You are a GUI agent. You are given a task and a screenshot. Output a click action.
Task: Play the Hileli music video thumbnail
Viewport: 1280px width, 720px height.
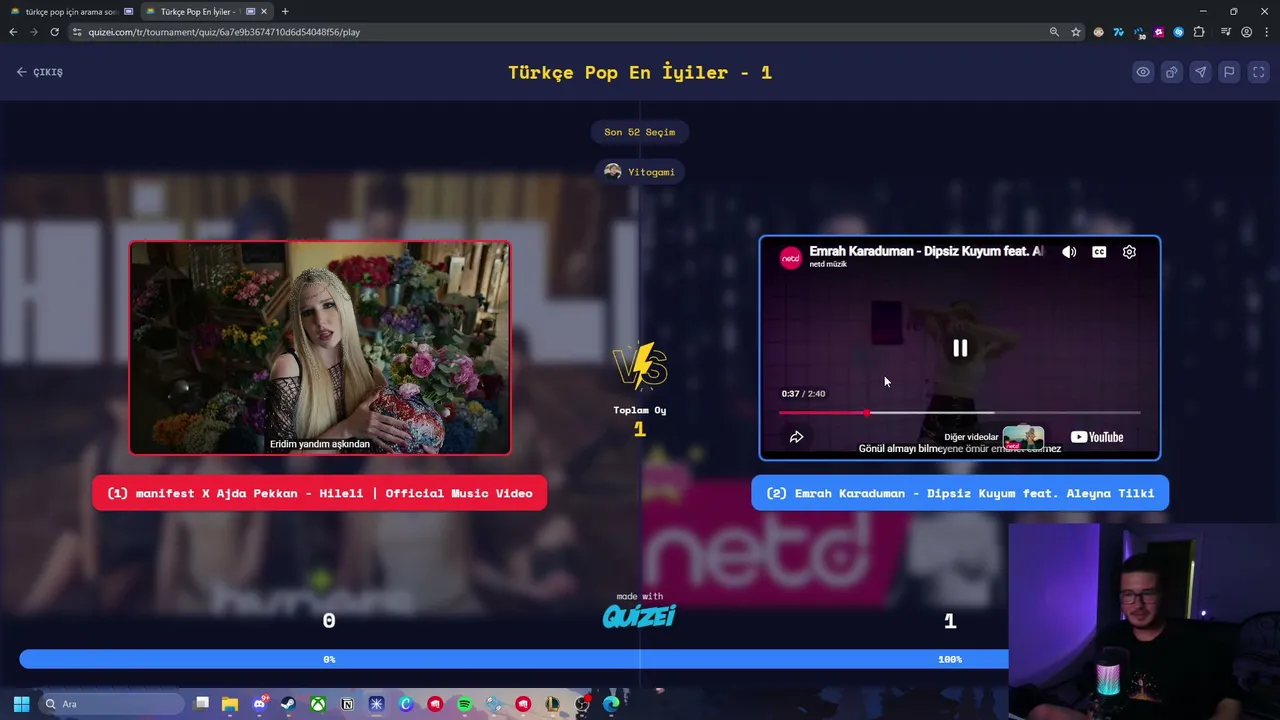[x=320, y=348]
